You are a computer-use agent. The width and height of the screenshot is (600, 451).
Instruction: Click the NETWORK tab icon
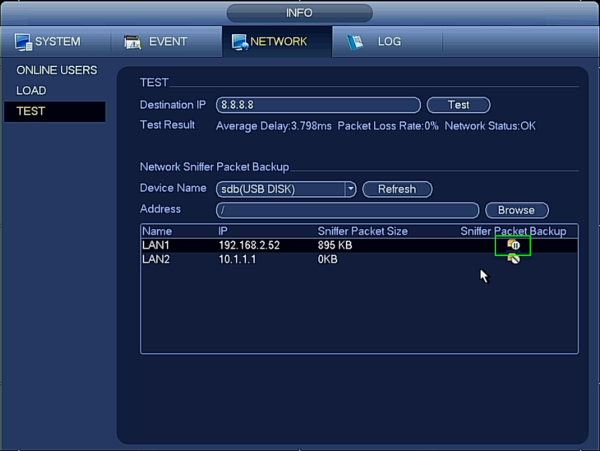point(240,42)
